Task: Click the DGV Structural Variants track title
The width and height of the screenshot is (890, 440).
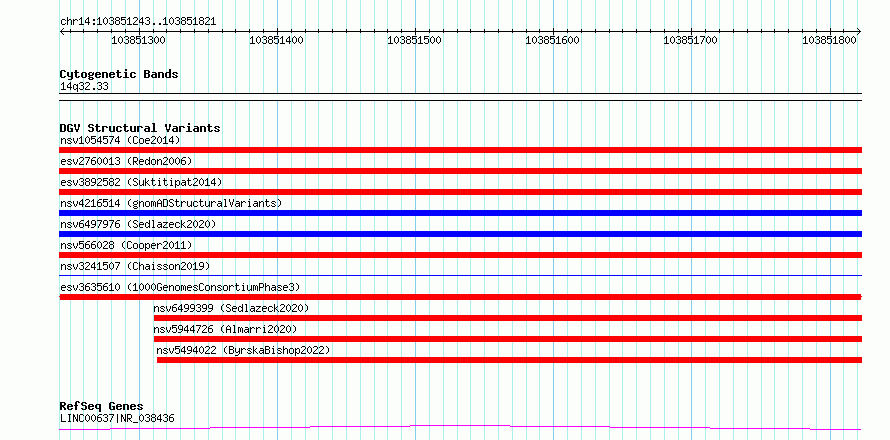Action: click(x=140, y=128)
